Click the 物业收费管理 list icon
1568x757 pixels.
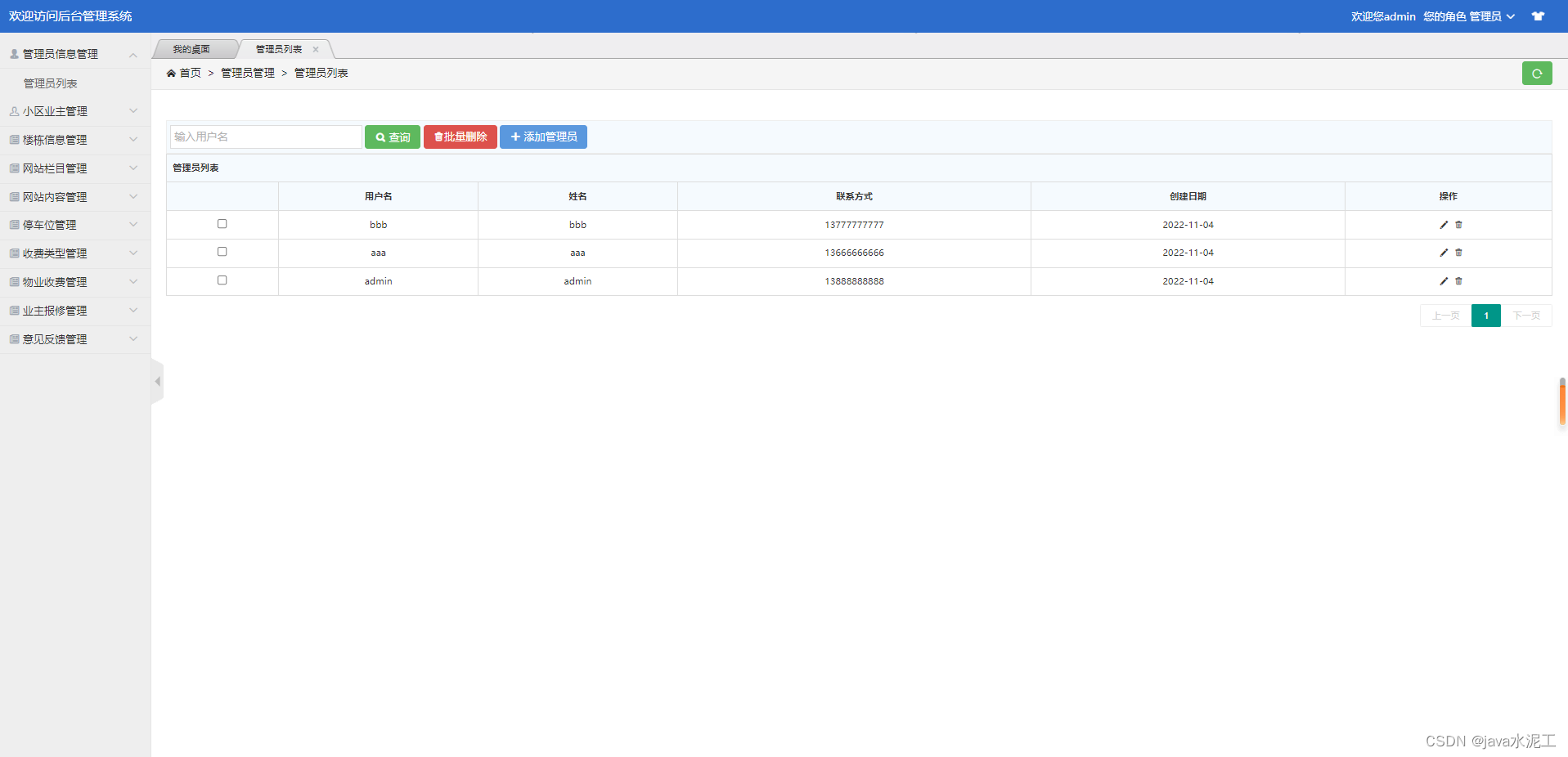[14, 282]
